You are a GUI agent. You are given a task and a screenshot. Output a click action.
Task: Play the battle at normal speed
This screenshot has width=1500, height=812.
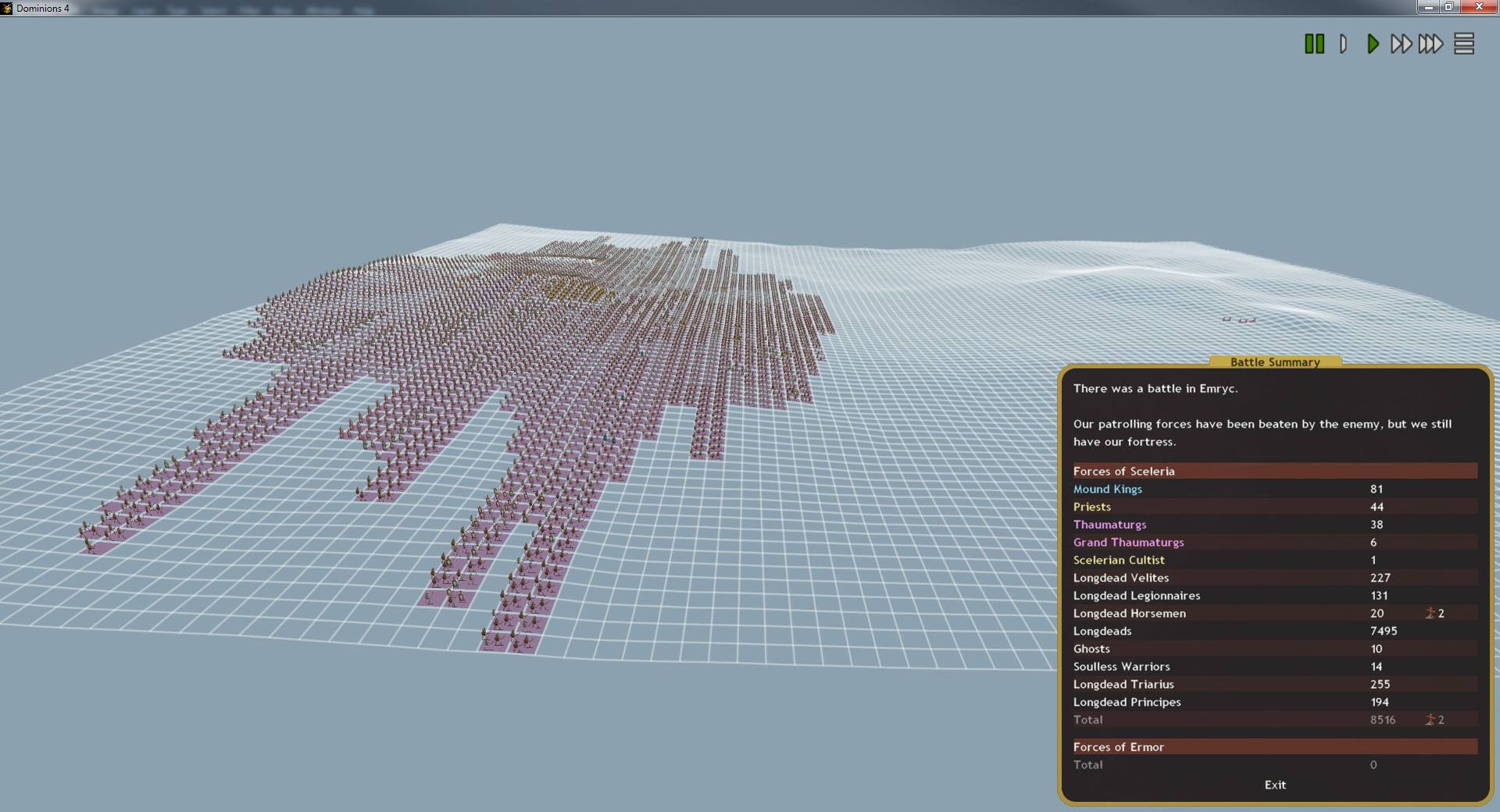coord(1373,44)
